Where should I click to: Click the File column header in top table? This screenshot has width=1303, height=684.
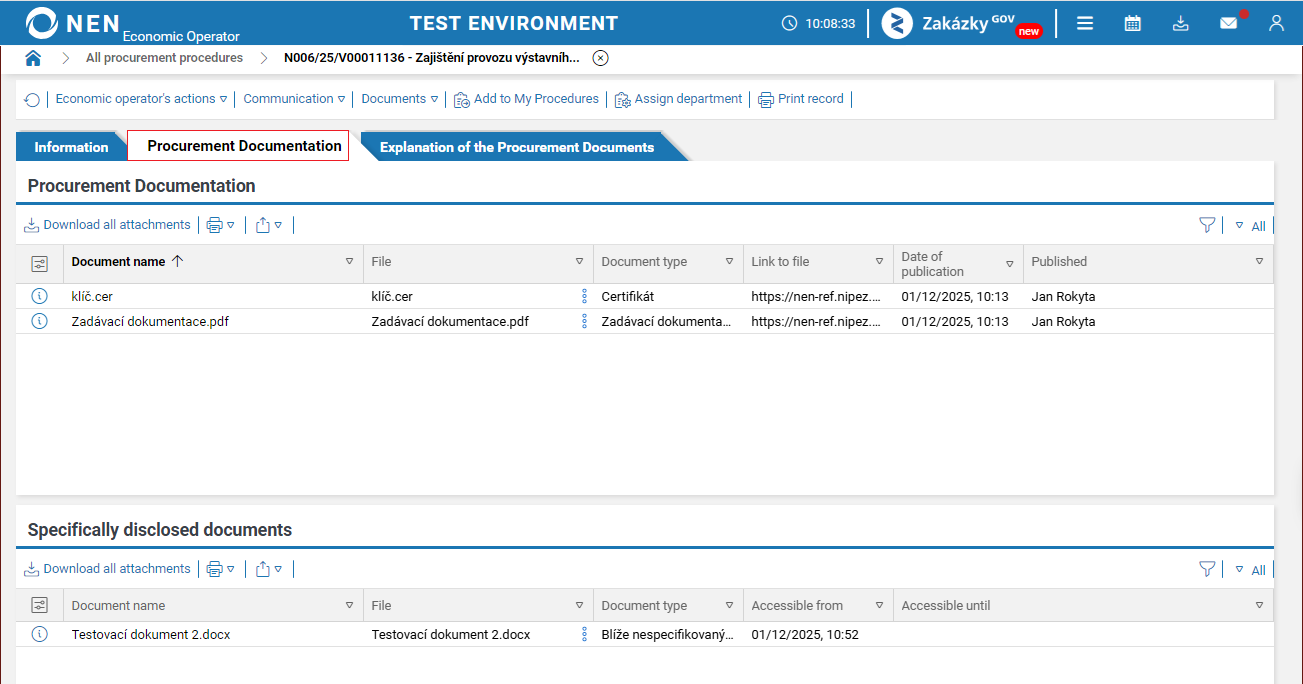pyautogui.click(x=381, y=261)
